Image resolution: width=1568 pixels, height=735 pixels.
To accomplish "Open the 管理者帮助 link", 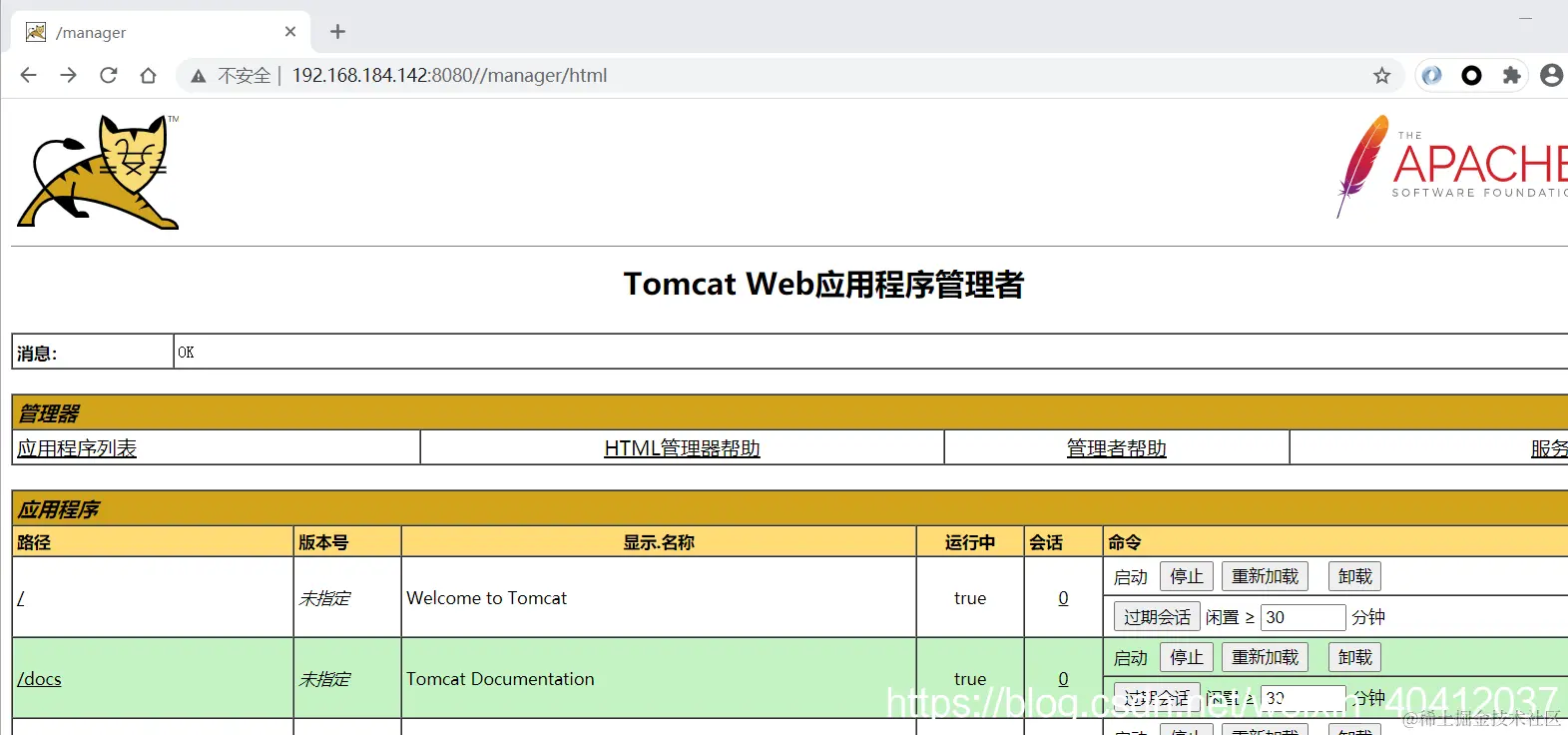I will (x=1117, y=448).
